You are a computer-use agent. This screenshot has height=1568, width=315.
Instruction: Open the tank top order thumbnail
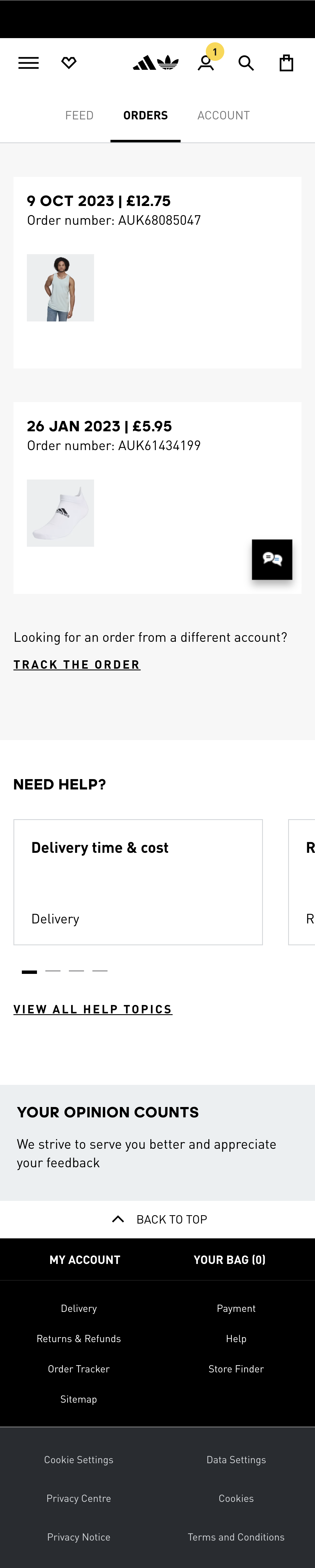point(60,288)
